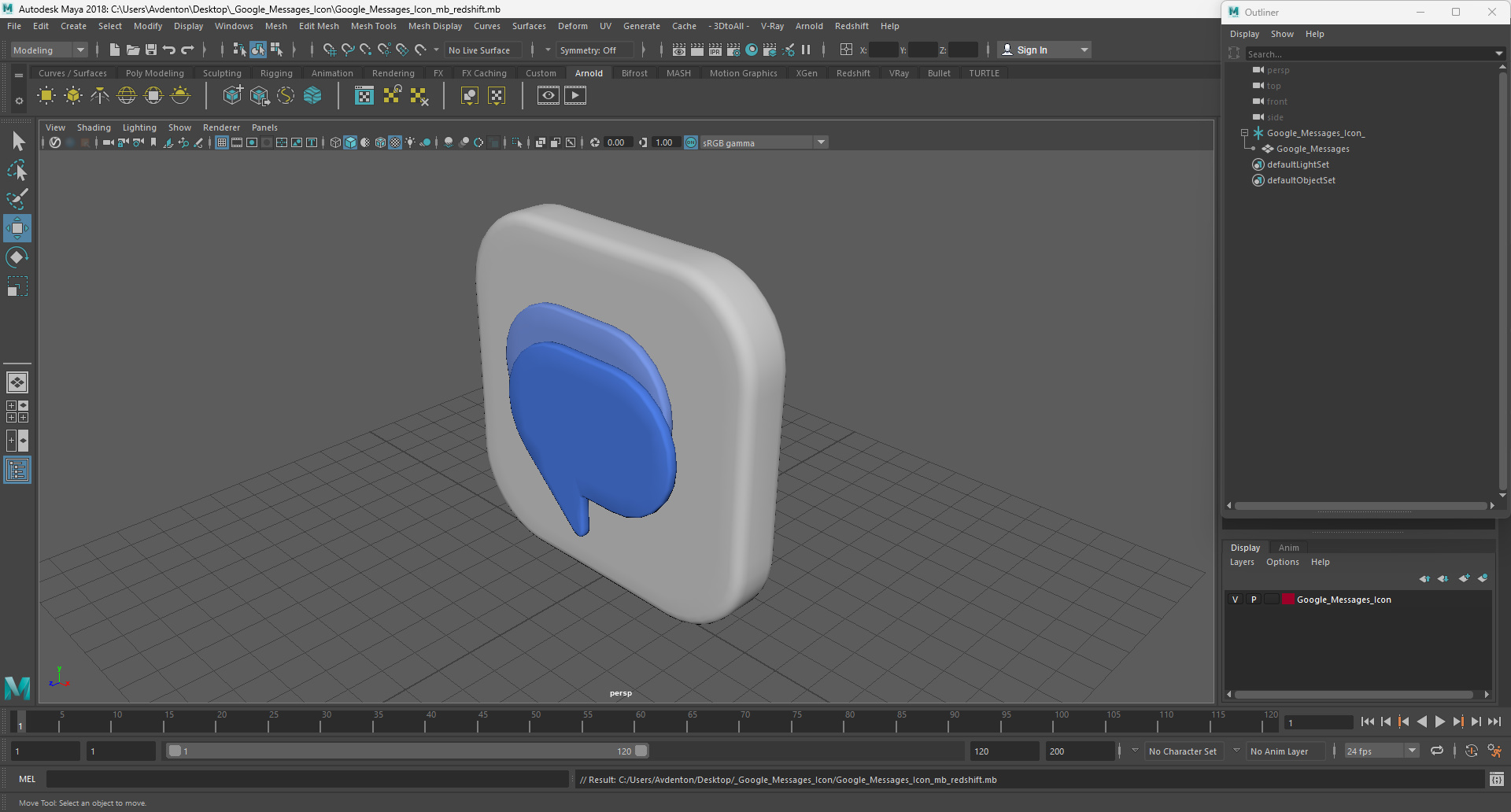Click the MEL command language label

27,779
